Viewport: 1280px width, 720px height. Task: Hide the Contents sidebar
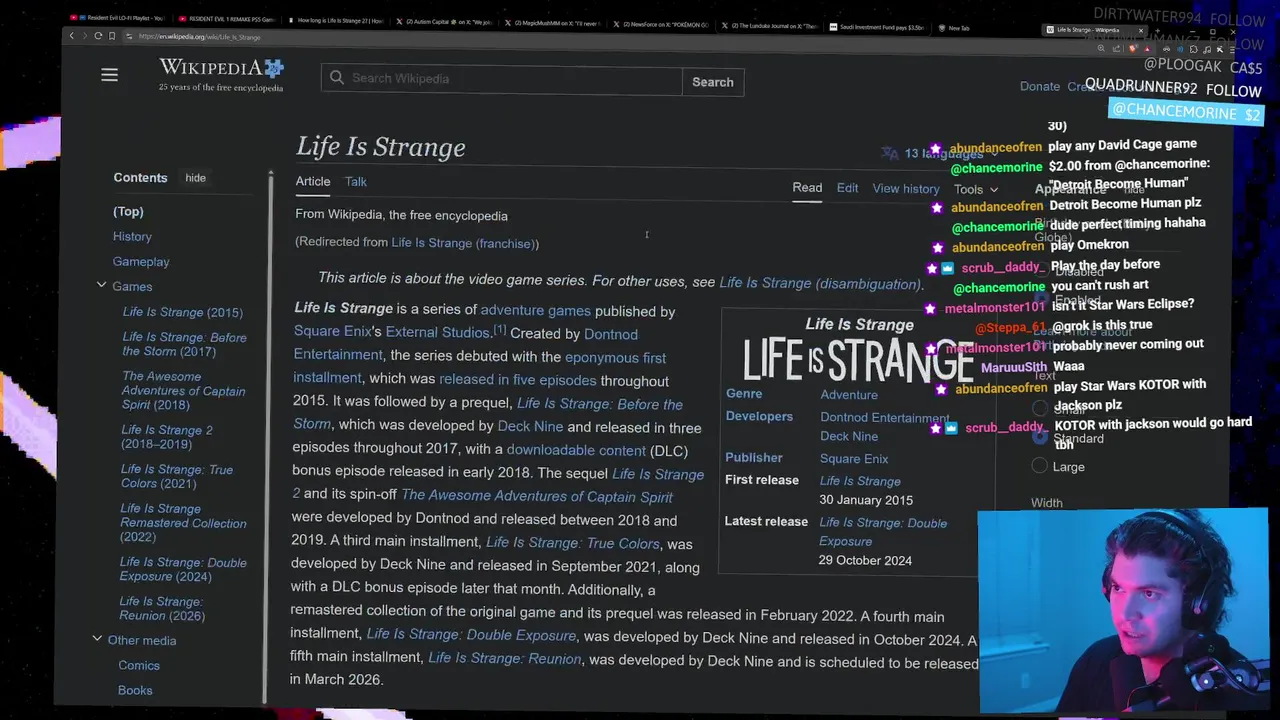[x=195, y=178]
